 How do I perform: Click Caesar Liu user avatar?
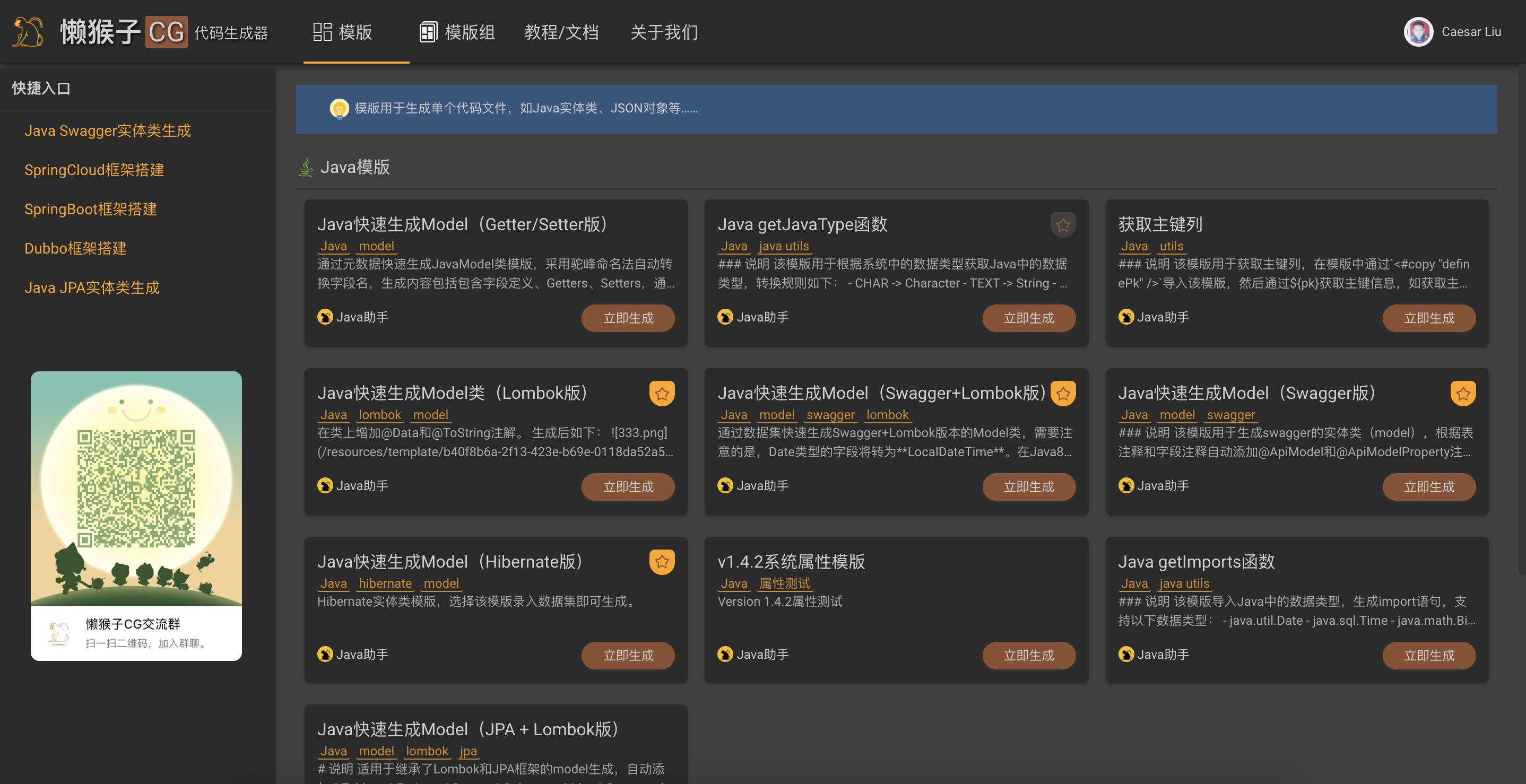[x=1418, y=32]
